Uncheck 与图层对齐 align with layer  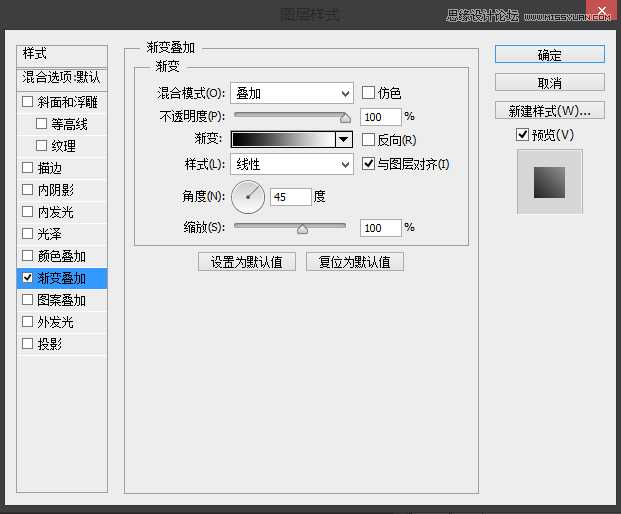click(x=368, y=164)
